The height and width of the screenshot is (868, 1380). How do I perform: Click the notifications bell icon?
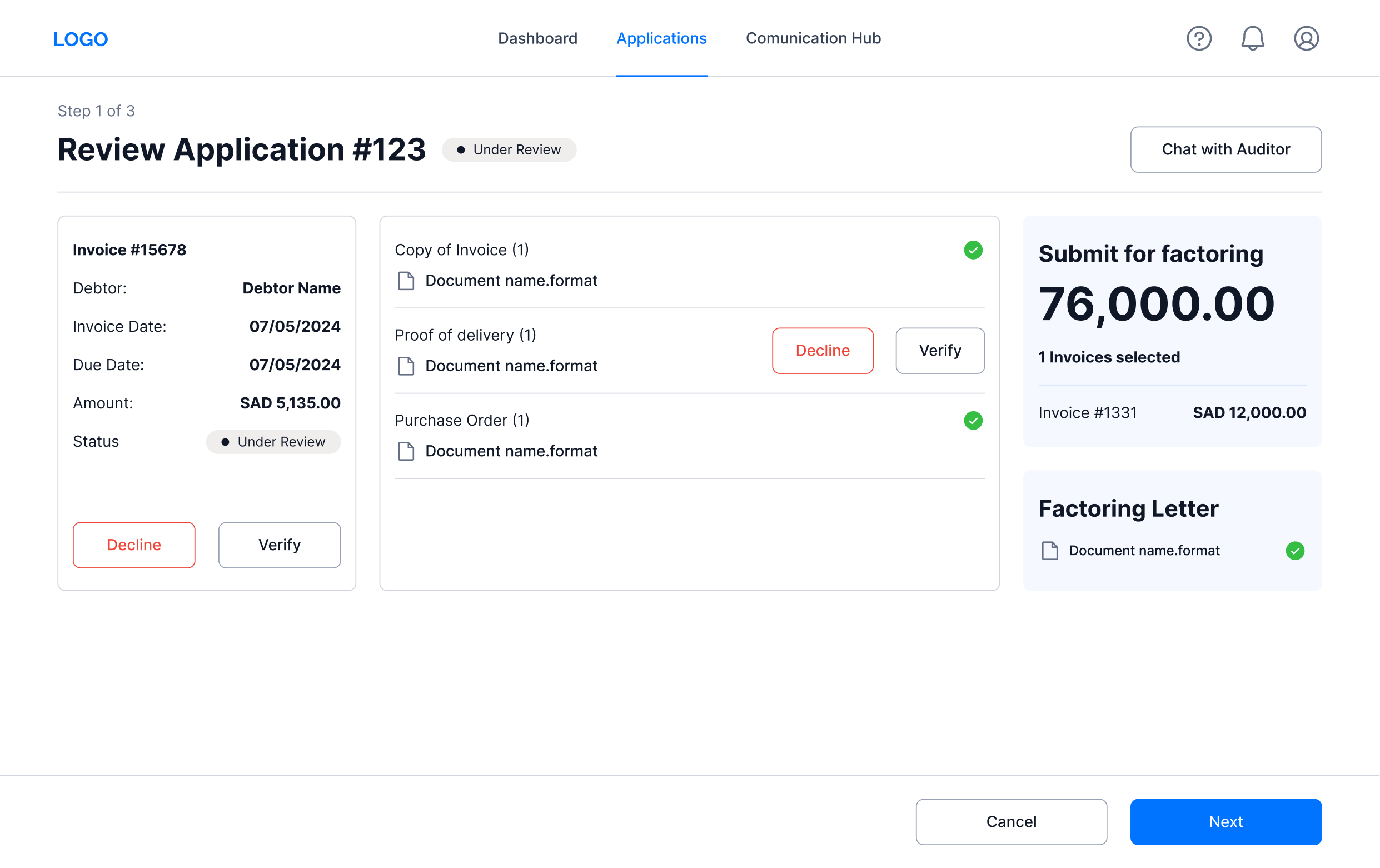pos(1252,38)
